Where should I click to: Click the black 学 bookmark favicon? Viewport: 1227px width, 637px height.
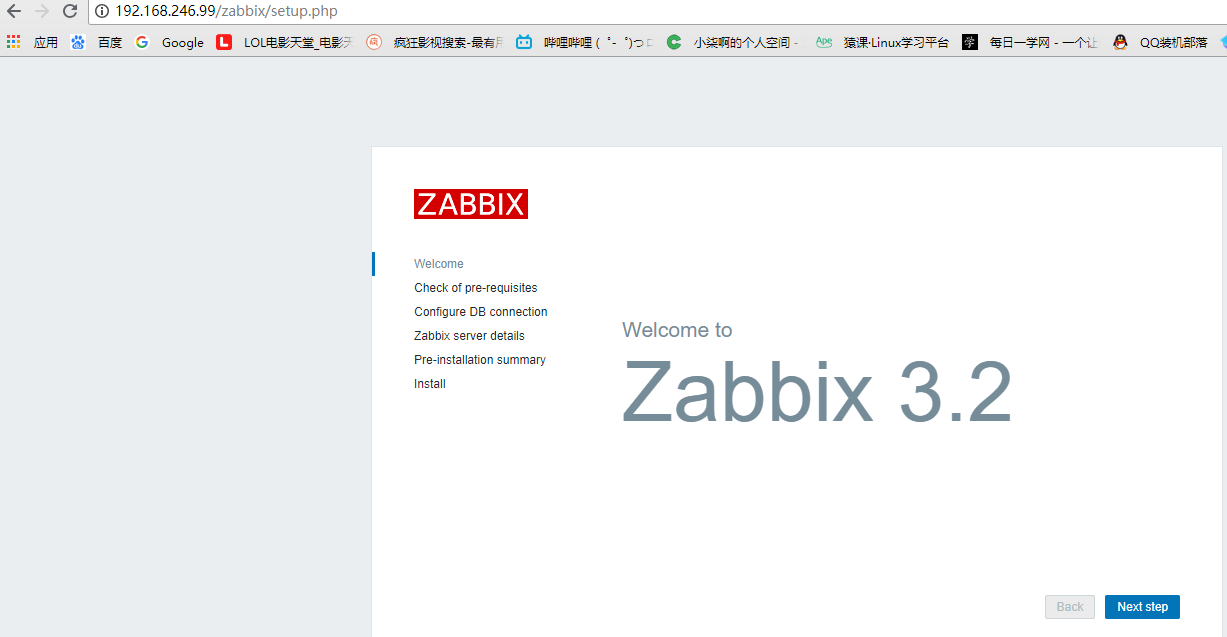(x=970, y=42)
